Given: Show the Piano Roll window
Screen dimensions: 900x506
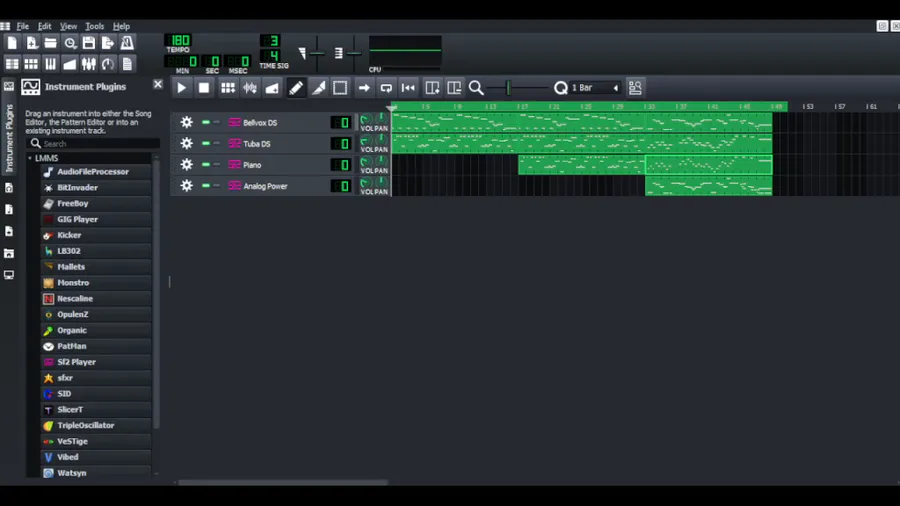Looking at the screenshot, I should tap(51, 64).
